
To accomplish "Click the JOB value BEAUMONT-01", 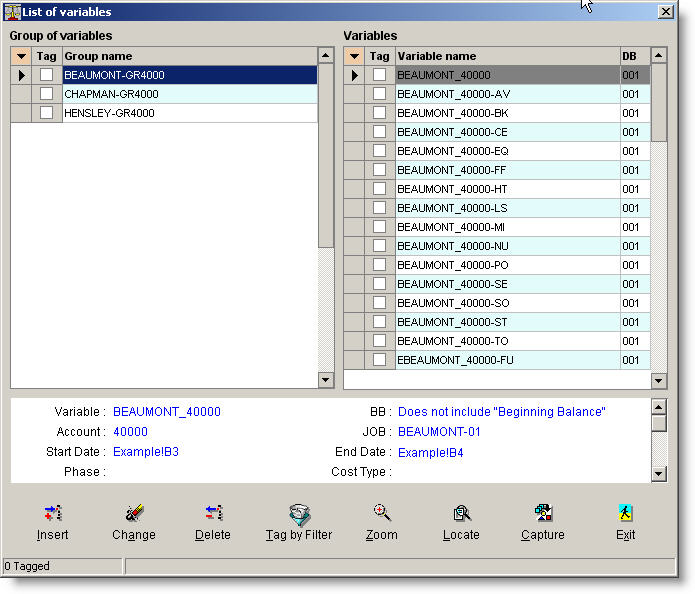I will pos(439,432).
